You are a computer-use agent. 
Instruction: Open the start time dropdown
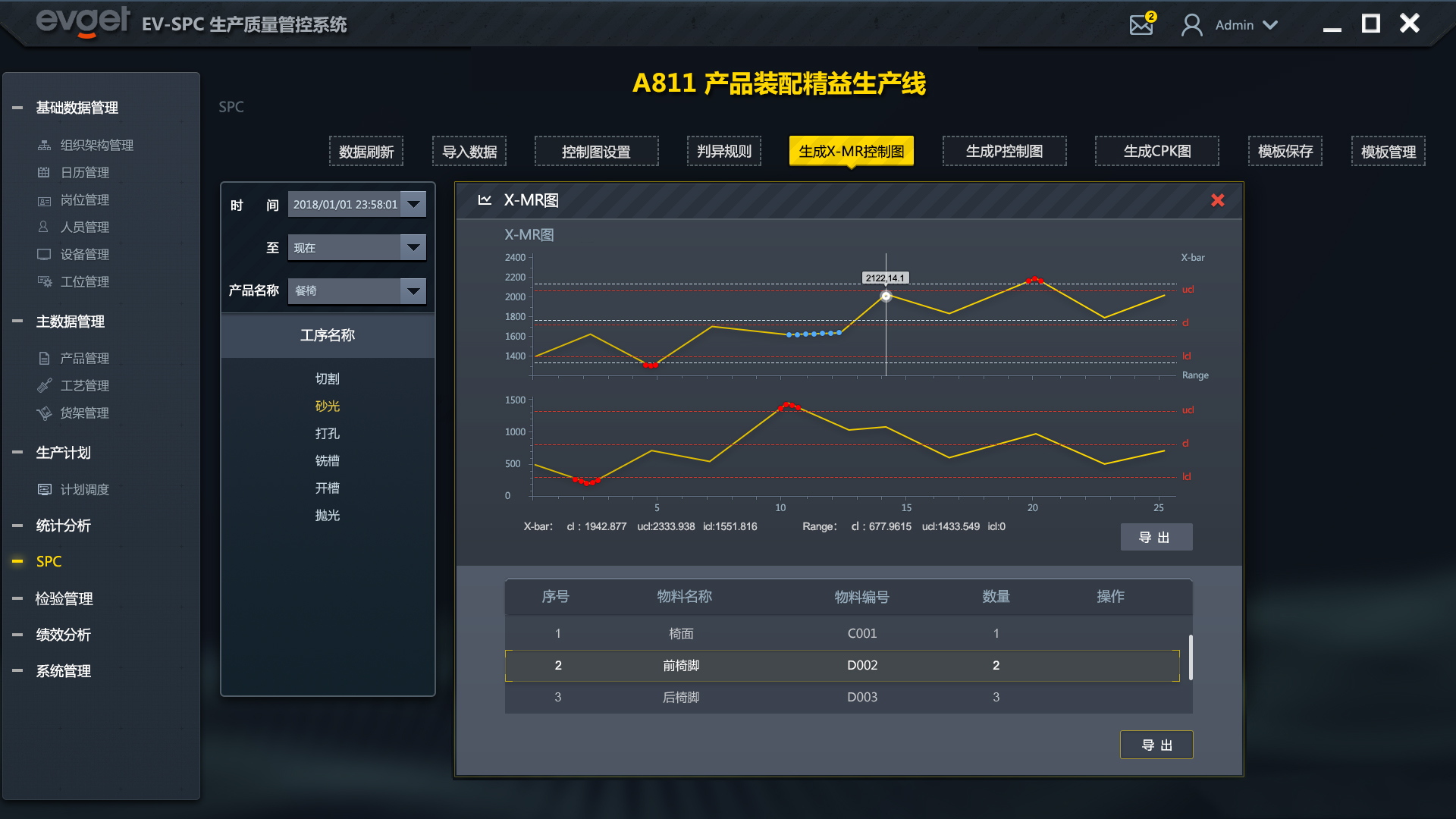pos(413,204)
